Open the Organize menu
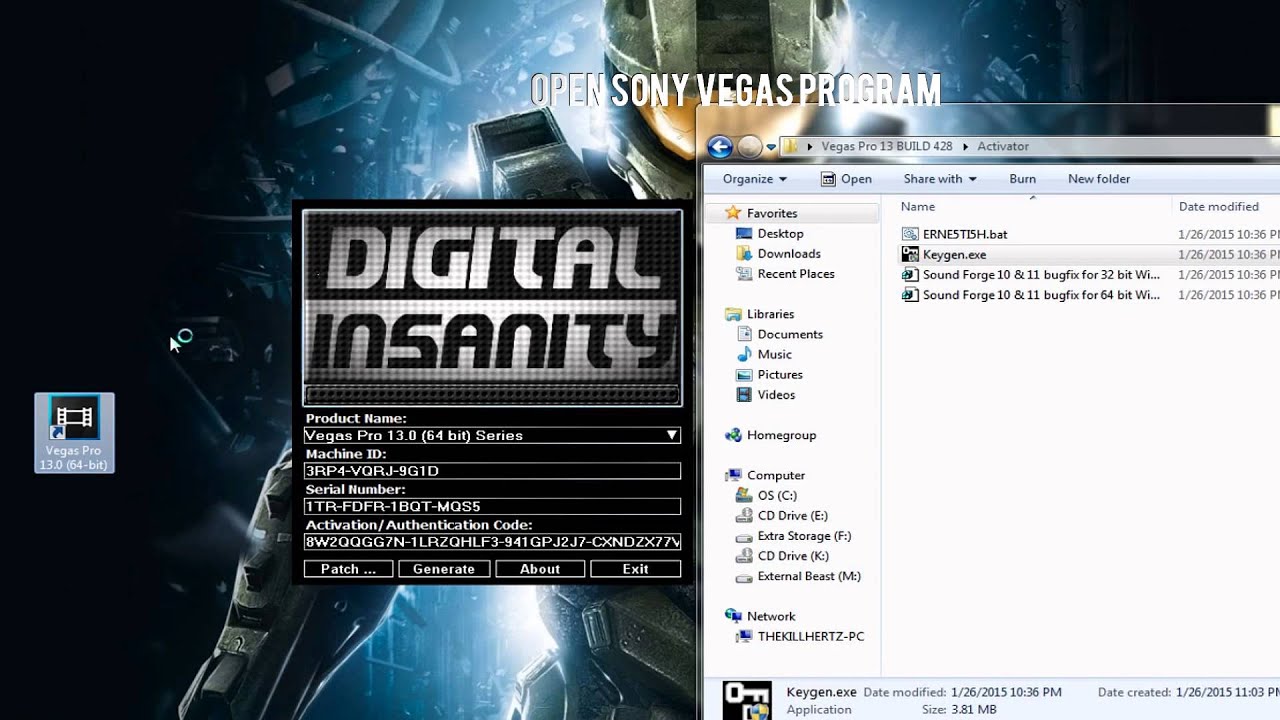Viewport: 1280px width, 720px height. (x=754, y=179)
